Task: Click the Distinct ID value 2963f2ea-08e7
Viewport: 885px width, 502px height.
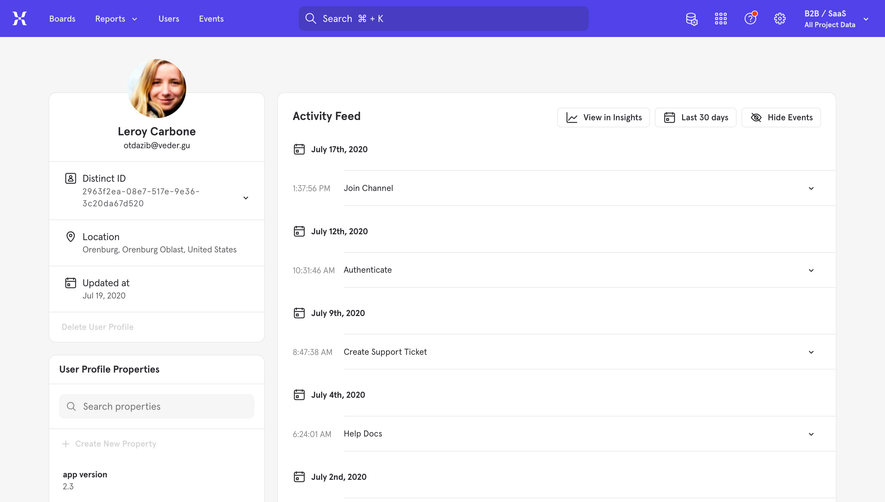Action: (x=141, y=197)
